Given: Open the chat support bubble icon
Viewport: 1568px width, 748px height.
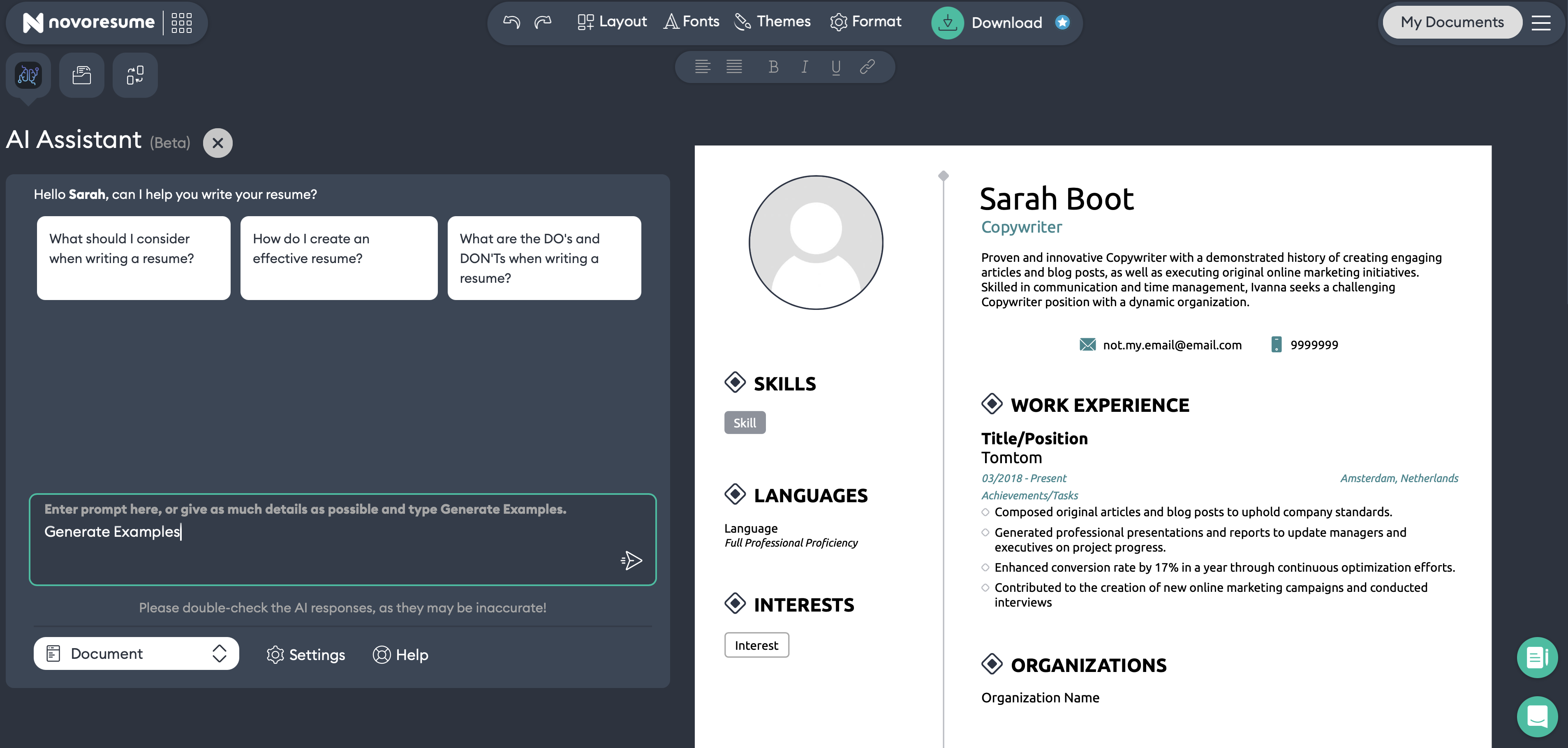Looking at the screenshot, I should 1537,716.
